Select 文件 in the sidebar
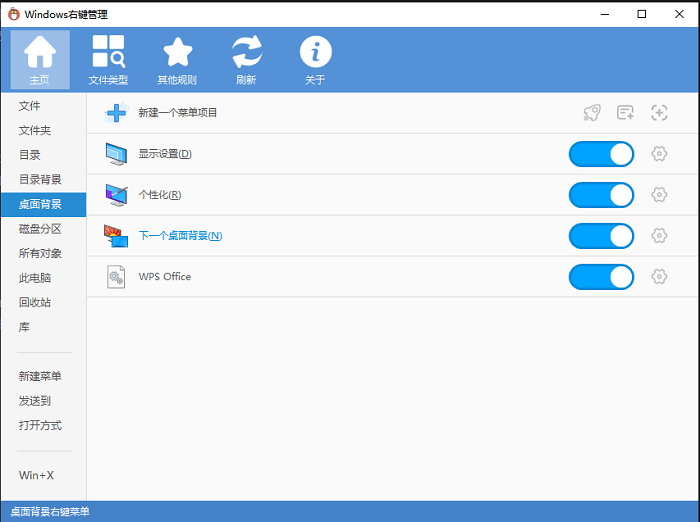Screen dimensions: 700x522 tap(43, 106)
